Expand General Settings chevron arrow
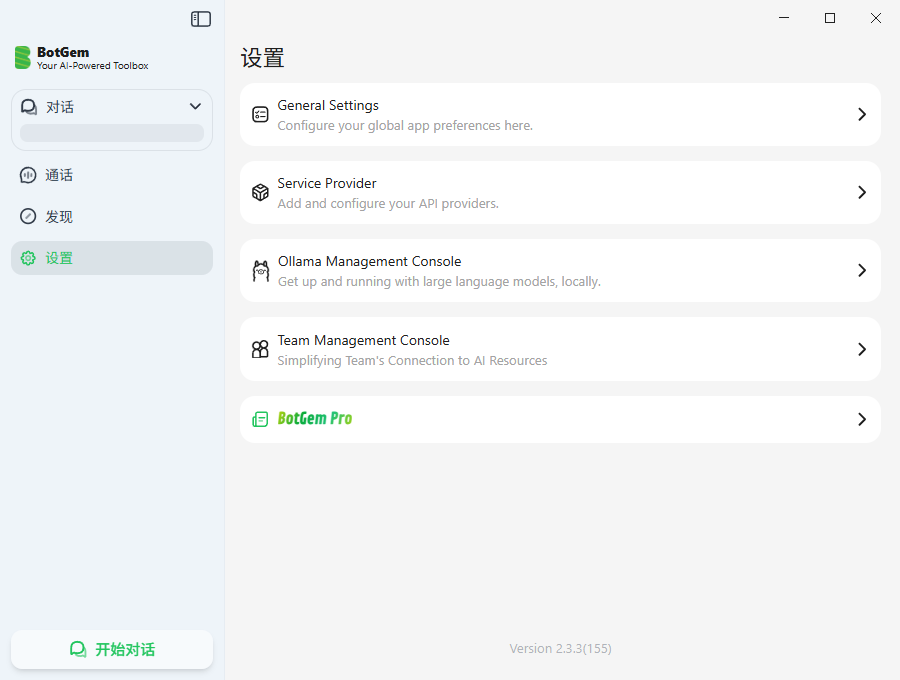The width and height of the screenshot is (900, 680). click(862, 114)
